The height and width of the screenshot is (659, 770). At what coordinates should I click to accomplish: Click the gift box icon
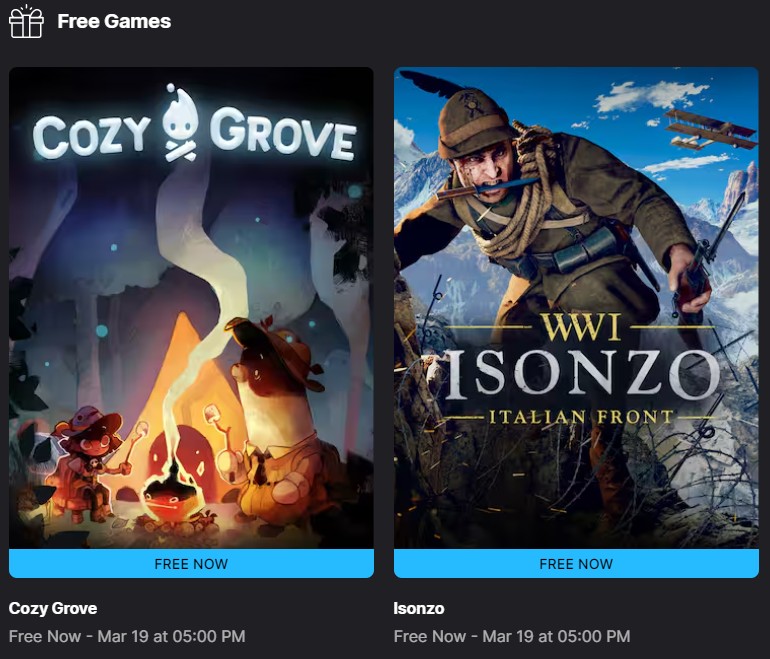[27, 22]
